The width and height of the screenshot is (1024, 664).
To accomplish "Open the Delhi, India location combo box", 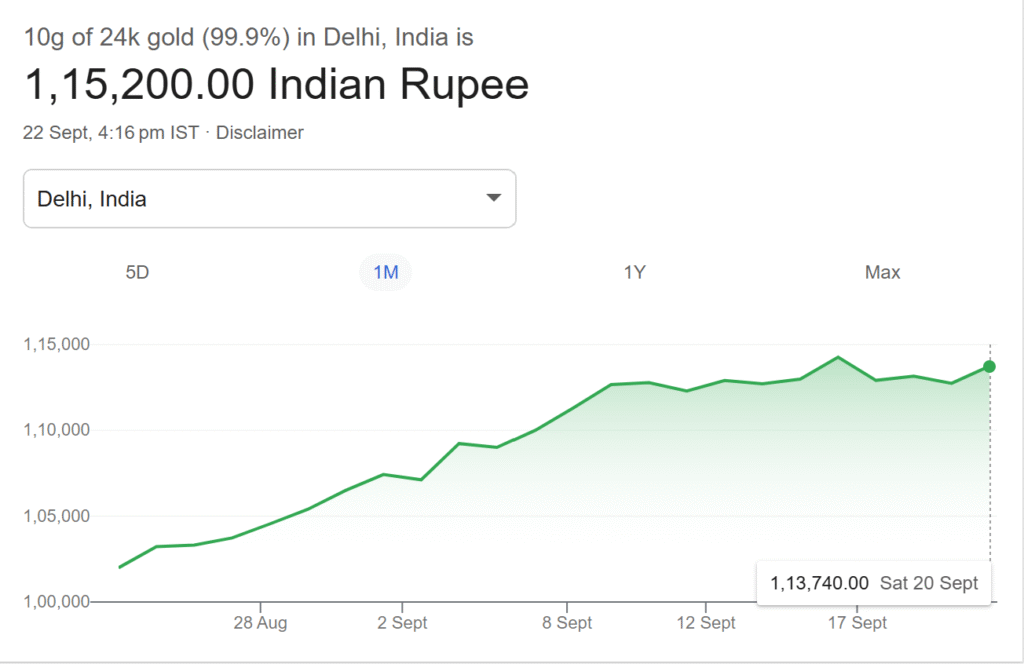I will point(269,198).
